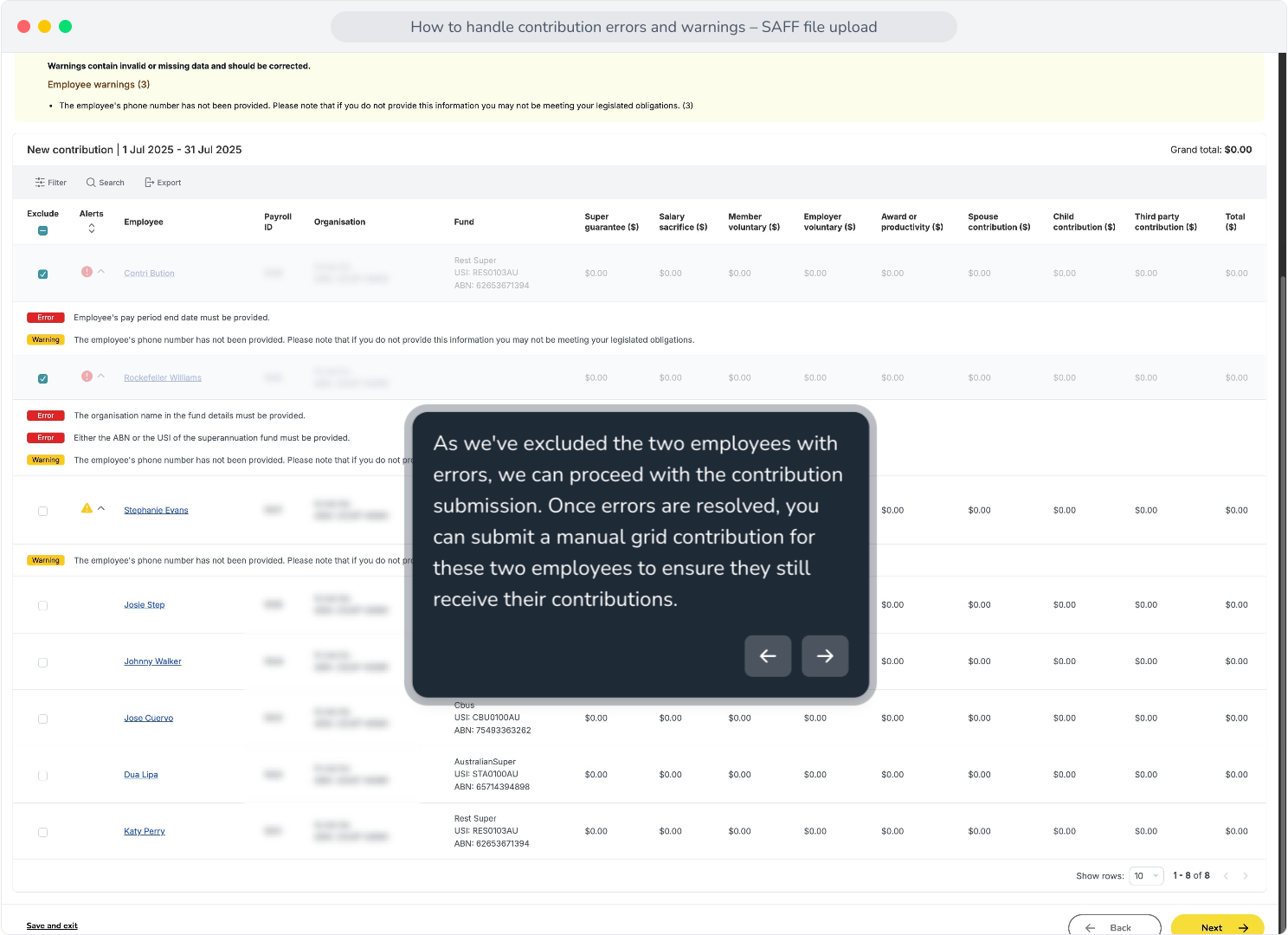The height and width of the screenshot is (935, 1288).
Task: Toggle the Exclude all header checkbox
Action: pyautogui.click(x=42, y=231)
